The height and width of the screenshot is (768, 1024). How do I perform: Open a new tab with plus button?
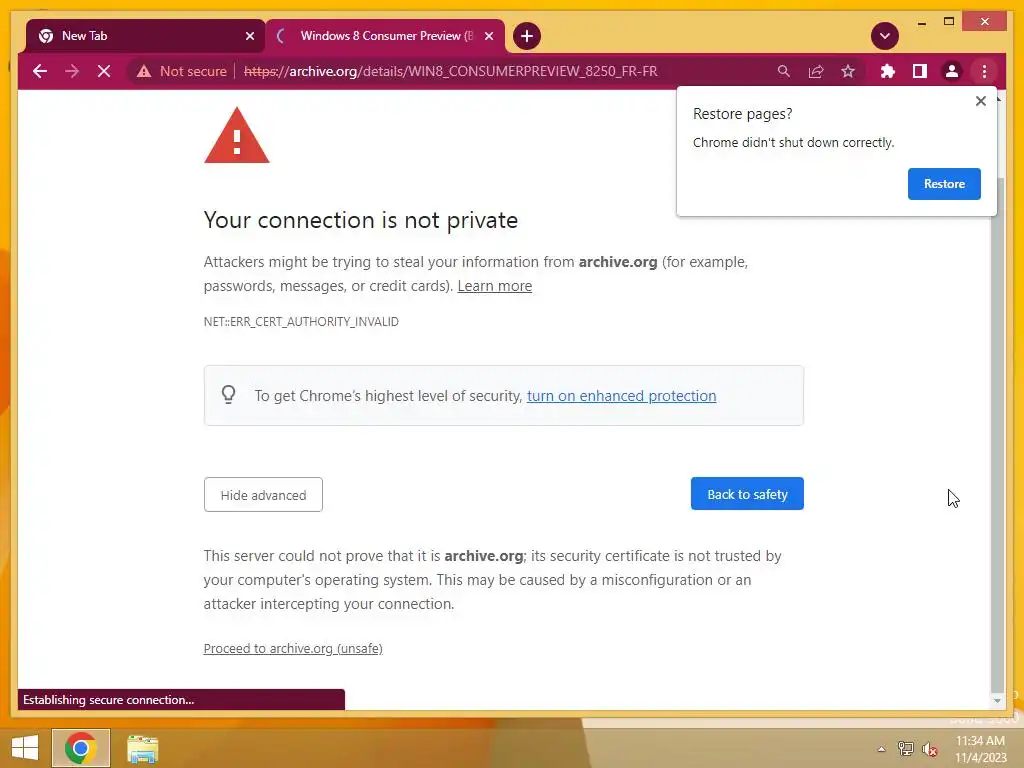526,36
